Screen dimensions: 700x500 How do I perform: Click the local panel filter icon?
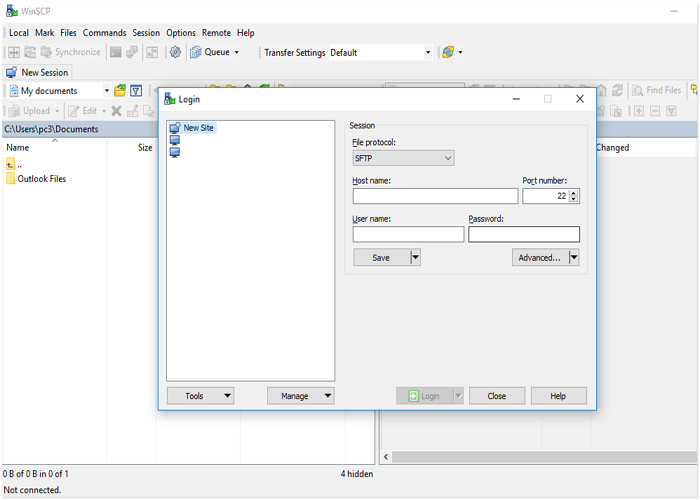(x=136, y=91)
